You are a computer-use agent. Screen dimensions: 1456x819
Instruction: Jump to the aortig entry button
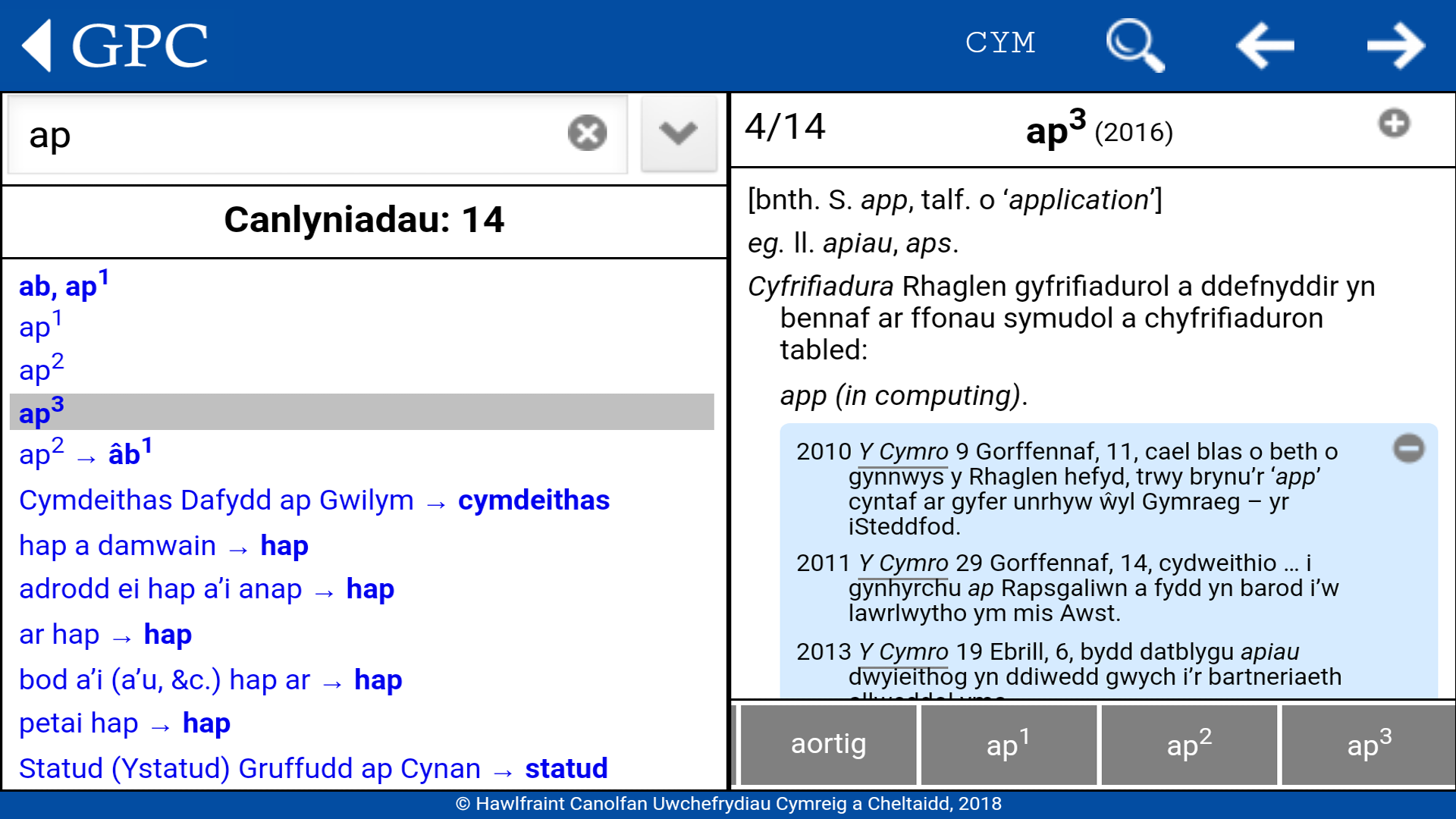point(828,745)
